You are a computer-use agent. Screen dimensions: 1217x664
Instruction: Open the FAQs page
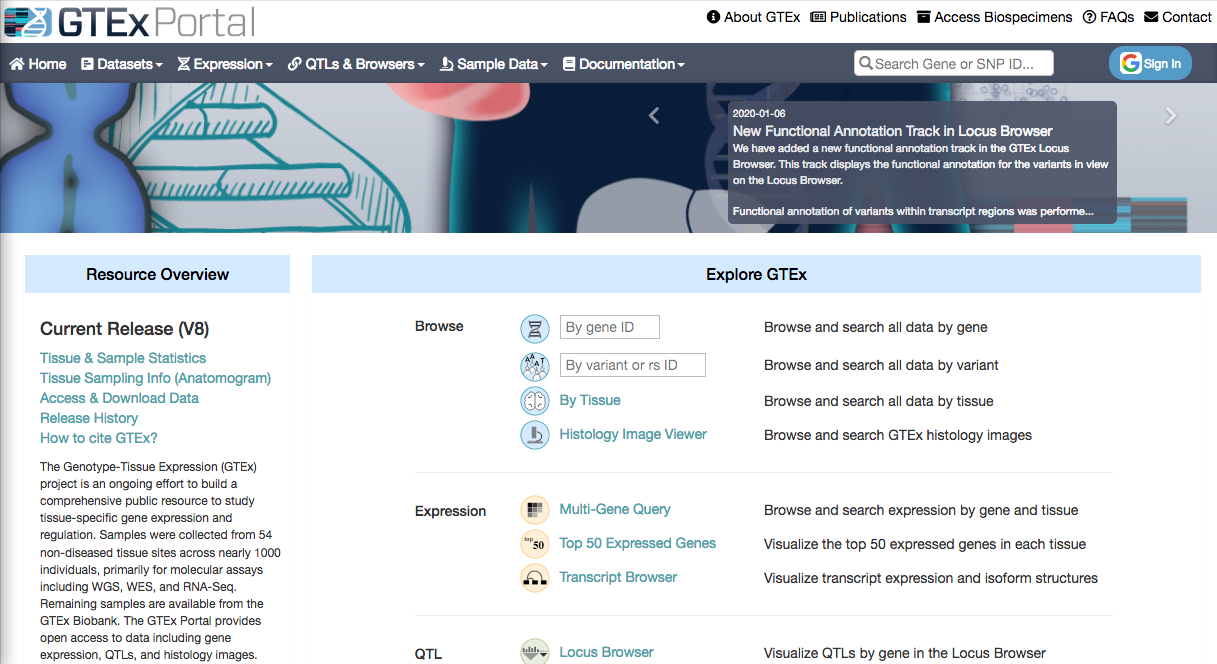point(1108,17)
